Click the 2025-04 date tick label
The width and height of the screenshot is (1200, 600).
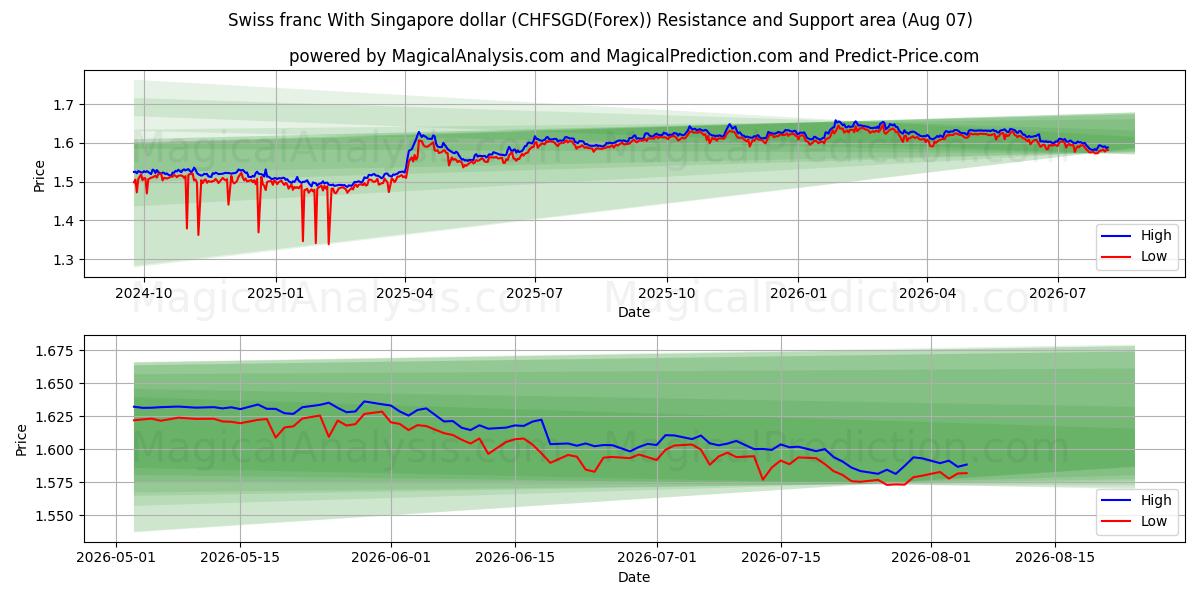[x=404, y=294]
